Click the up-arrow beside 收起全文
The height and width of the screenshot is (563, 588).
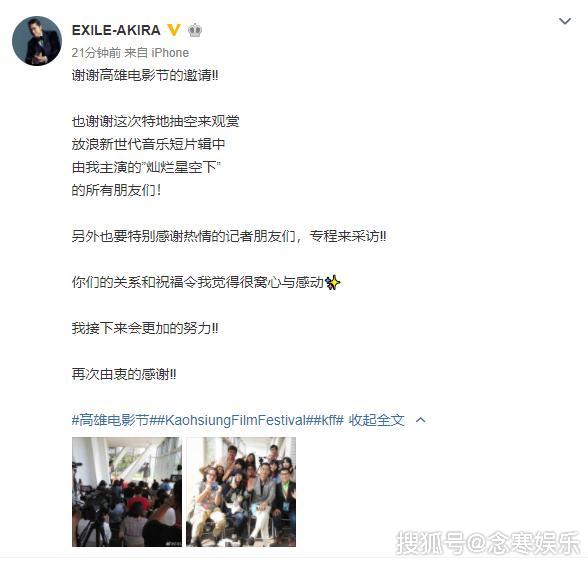tap(421, 420)
